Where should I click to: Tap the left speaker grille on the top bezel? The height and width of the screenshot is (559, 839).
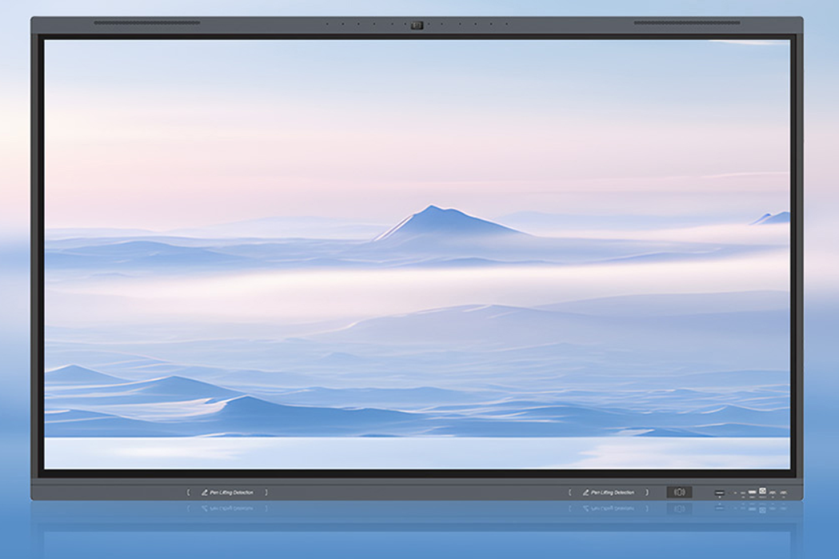pyautogui.click(x=146, y=23)
